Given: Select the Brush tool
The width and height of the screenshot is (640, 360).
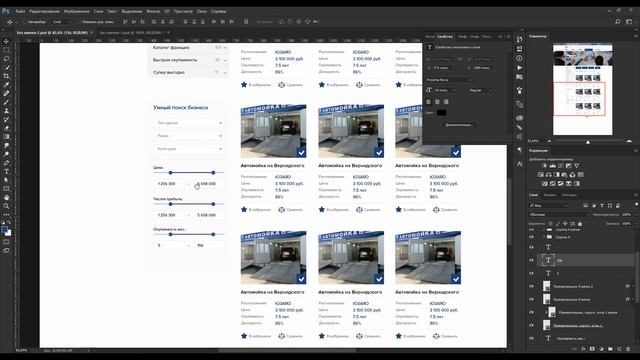Looking at the screenshot, I should [6, 102].
